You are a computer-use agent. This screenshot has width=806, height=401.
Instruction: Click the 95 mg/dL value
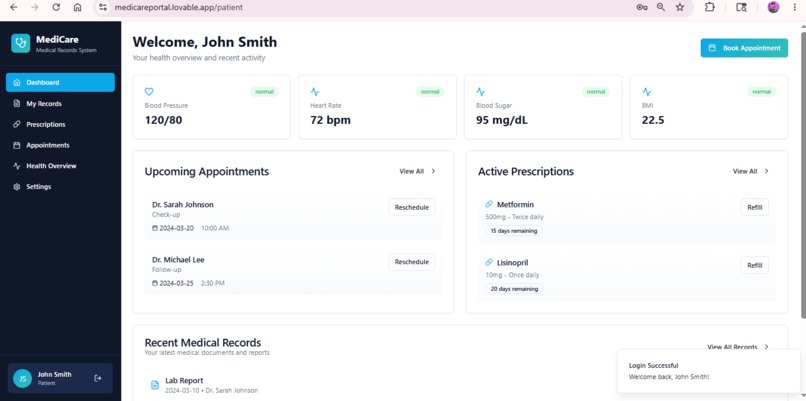click(502, 120)
